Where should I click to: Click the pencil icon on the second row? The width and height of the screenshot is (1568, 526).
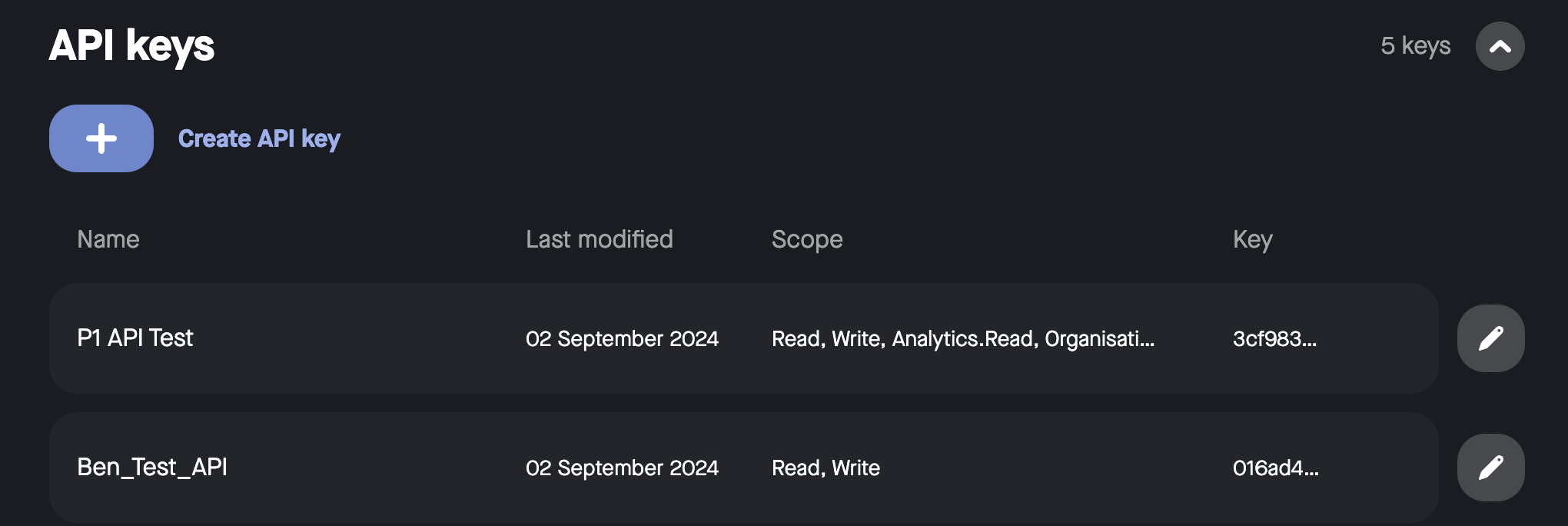point(1490,468)
